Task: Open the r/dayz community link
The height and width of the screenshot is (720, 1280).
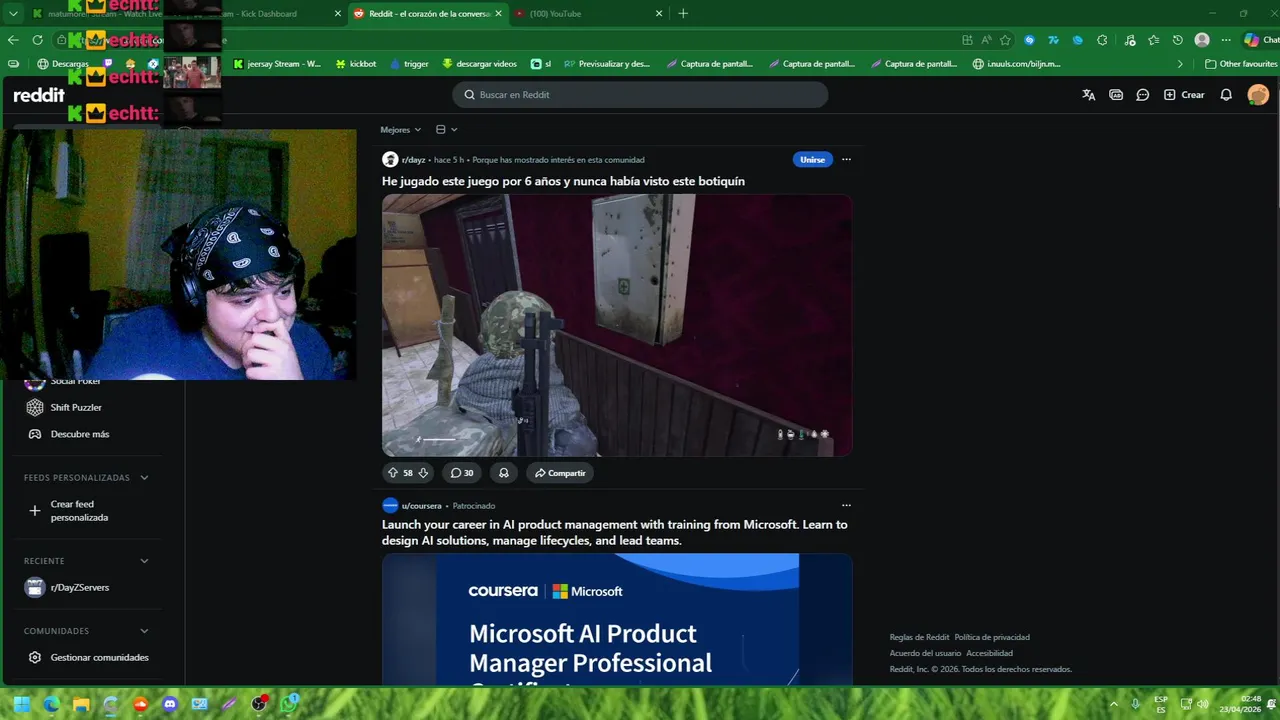Action: tap(413, 160)
